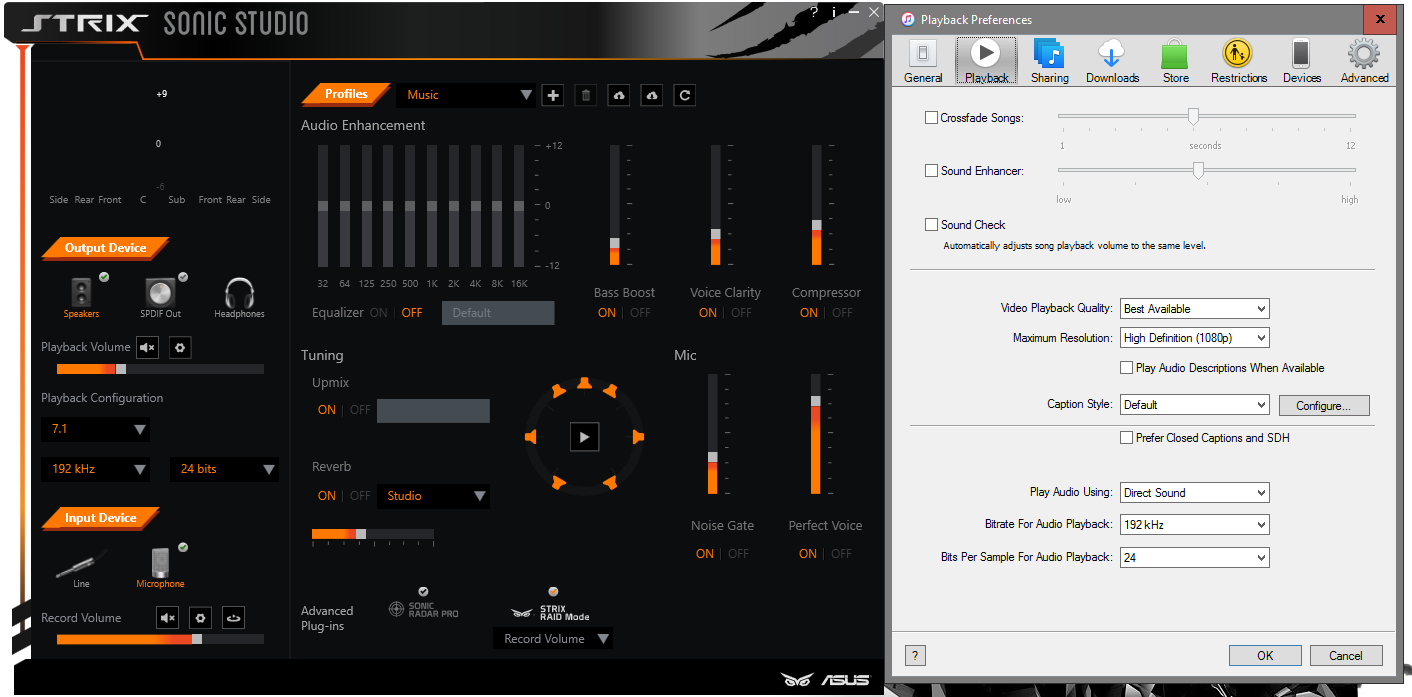Mute Playback Volume speaker icon

(148, 347)
